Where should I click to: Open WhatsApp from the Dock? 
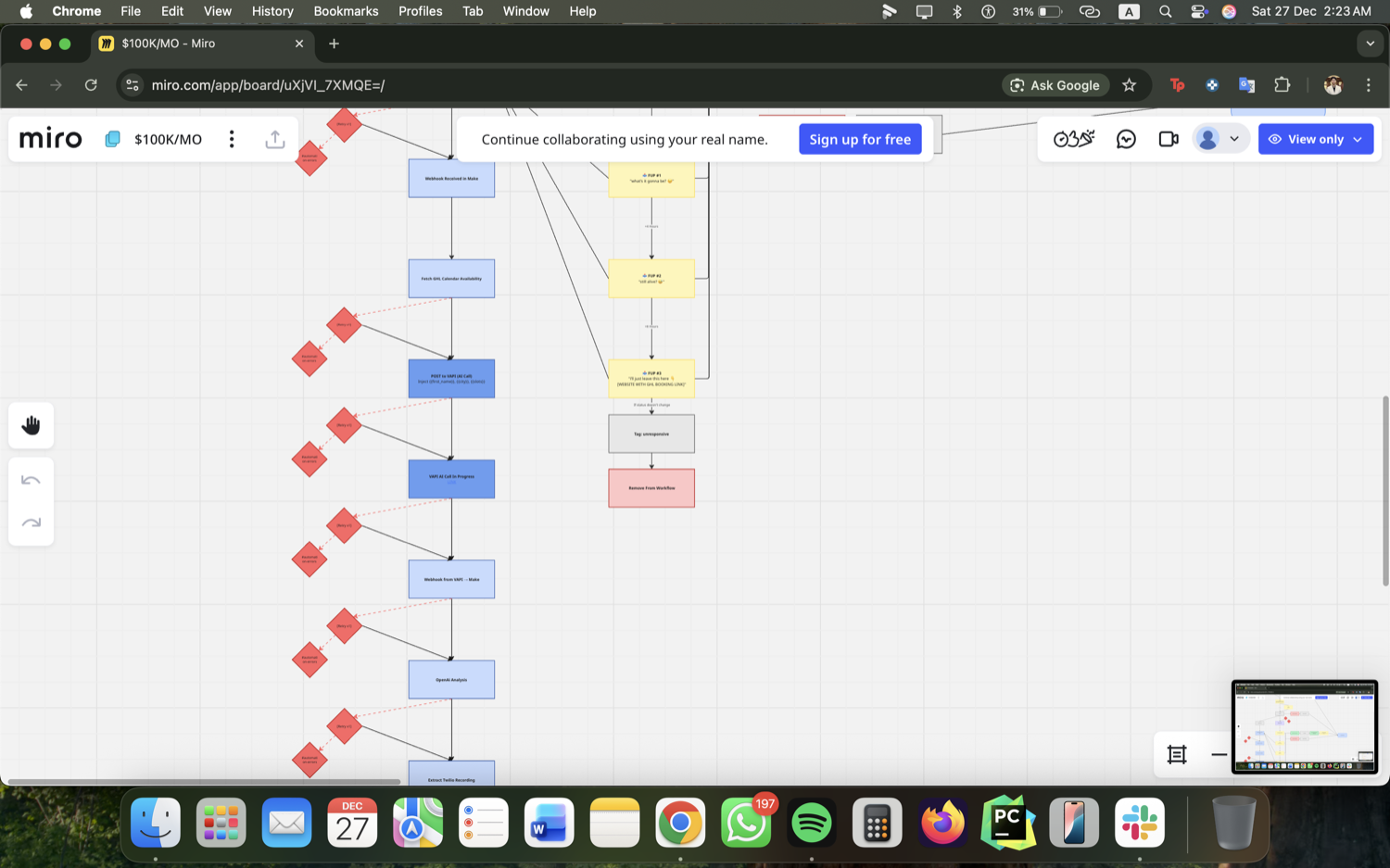click(x=746, y=823)
